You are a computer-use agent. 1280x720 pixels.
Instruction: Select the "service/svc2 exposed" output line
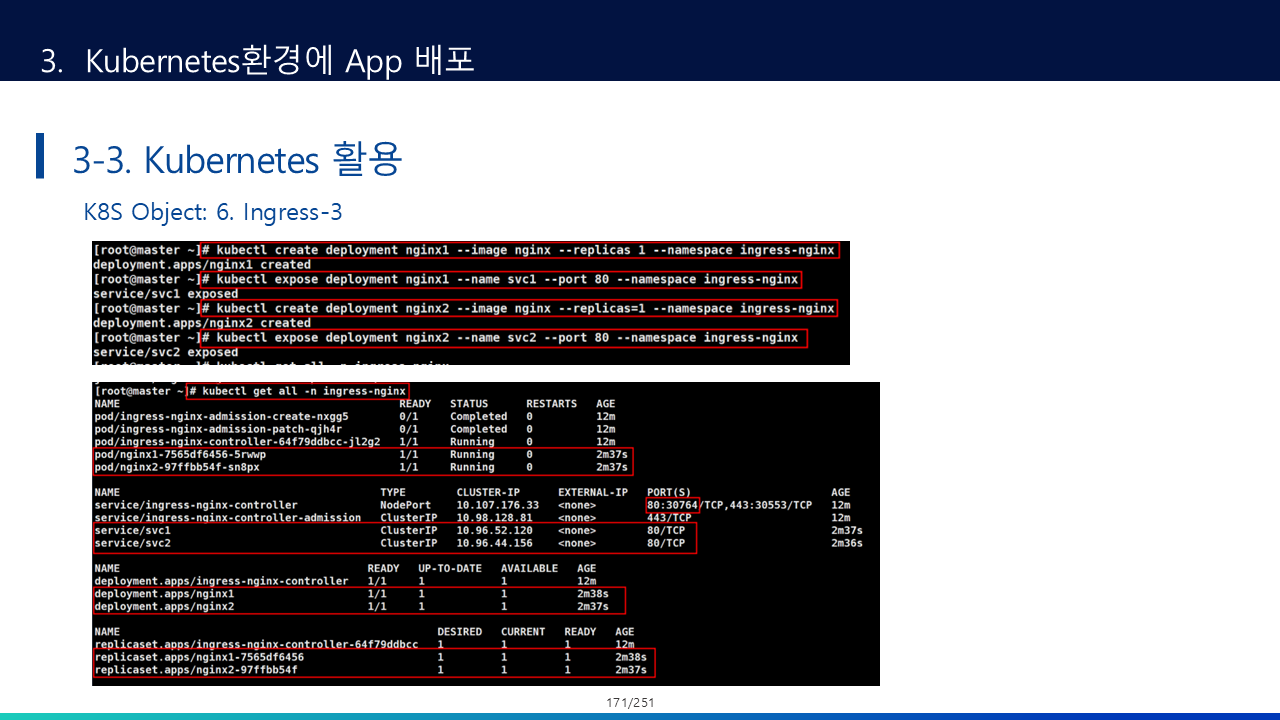tap(166, 352)
